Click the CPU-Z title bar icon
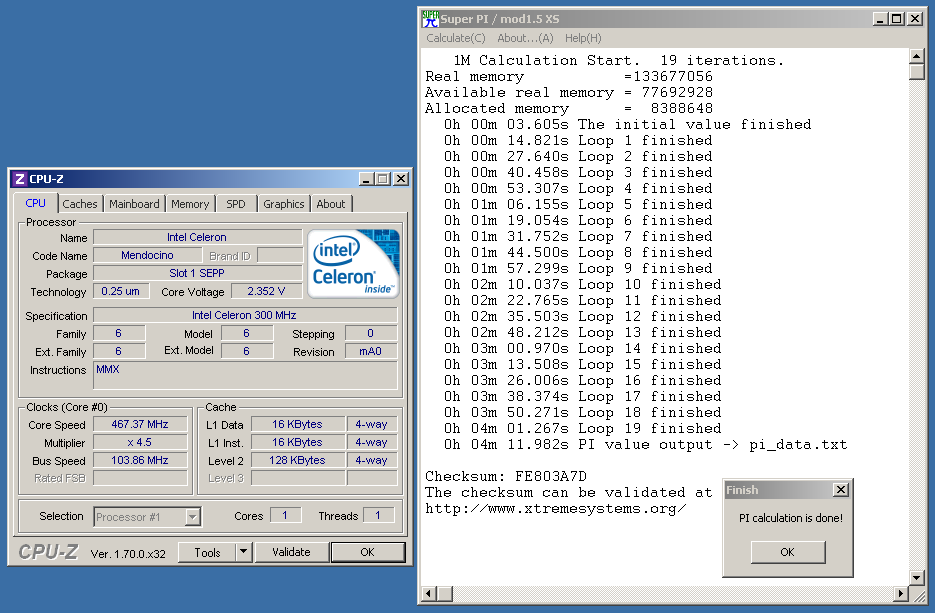This screenshot has width=935, height=613. tap(19, 179)
